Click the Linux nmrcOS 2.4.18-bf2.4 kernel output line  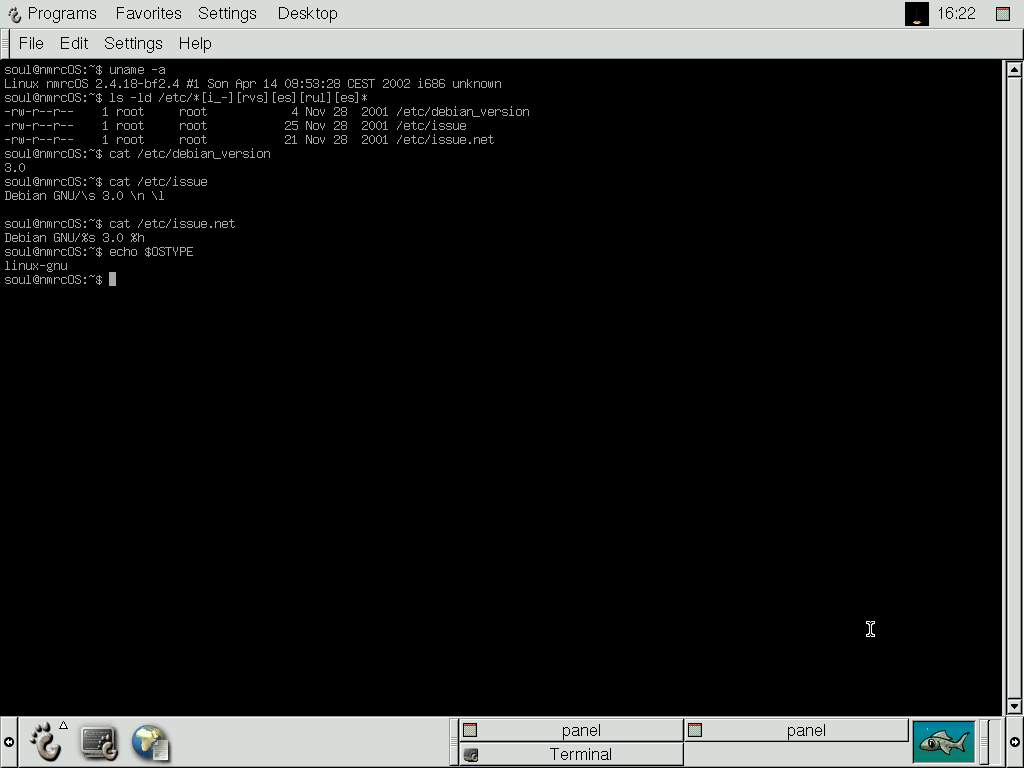[x=253, y=84]
